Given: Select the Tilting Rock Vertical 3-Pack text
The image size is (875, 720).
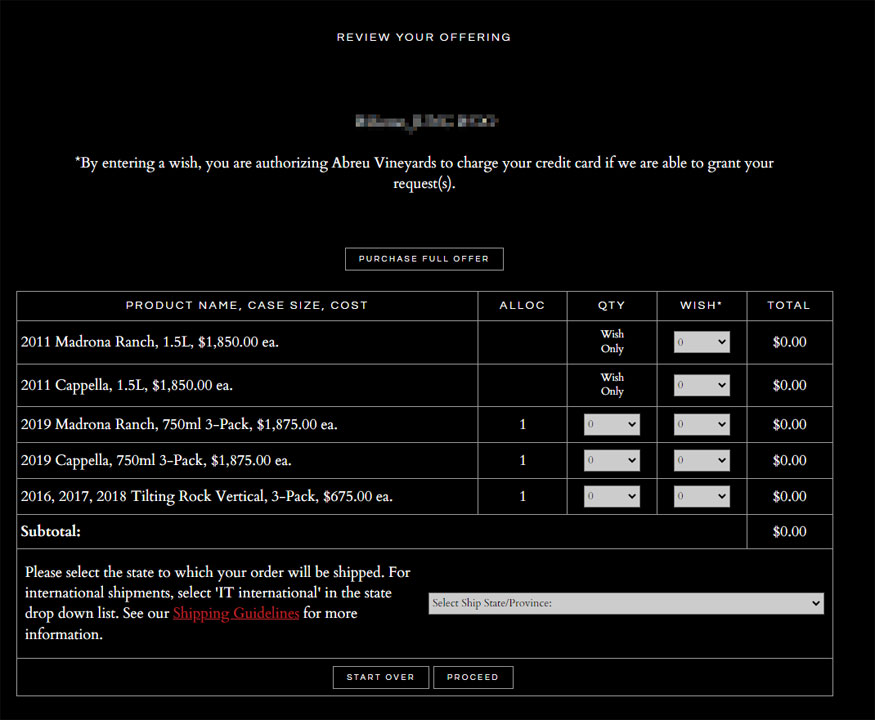Looking at the screenshot, I should point(206,496).
